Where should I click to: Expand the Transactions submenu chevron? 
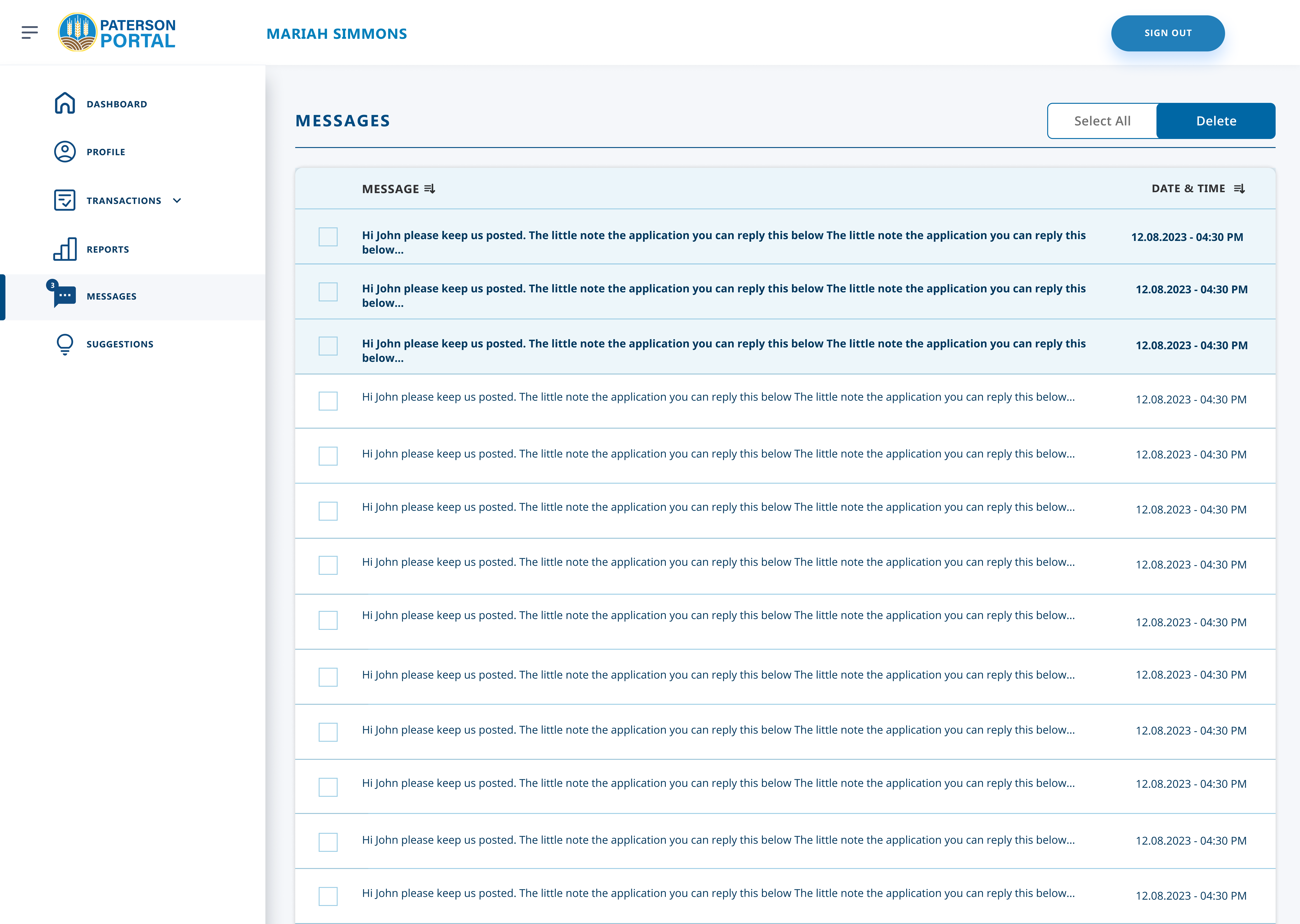coord(177,200)
